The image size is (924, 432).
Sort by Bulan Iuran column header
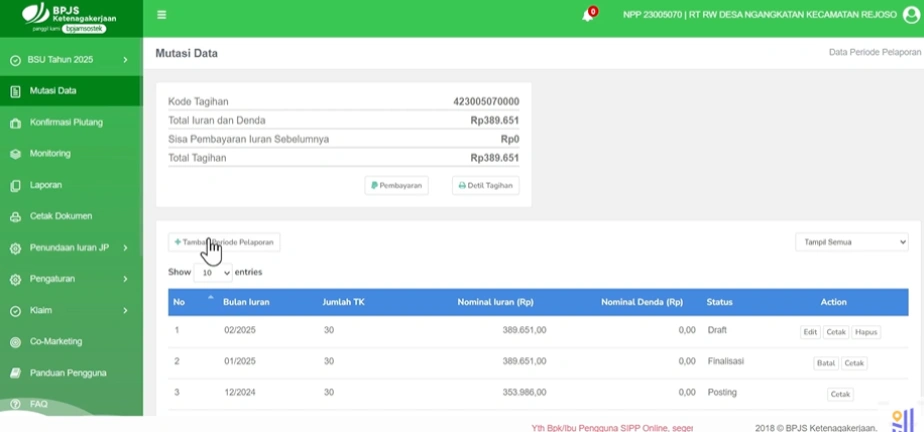click(x=246, y=302)
